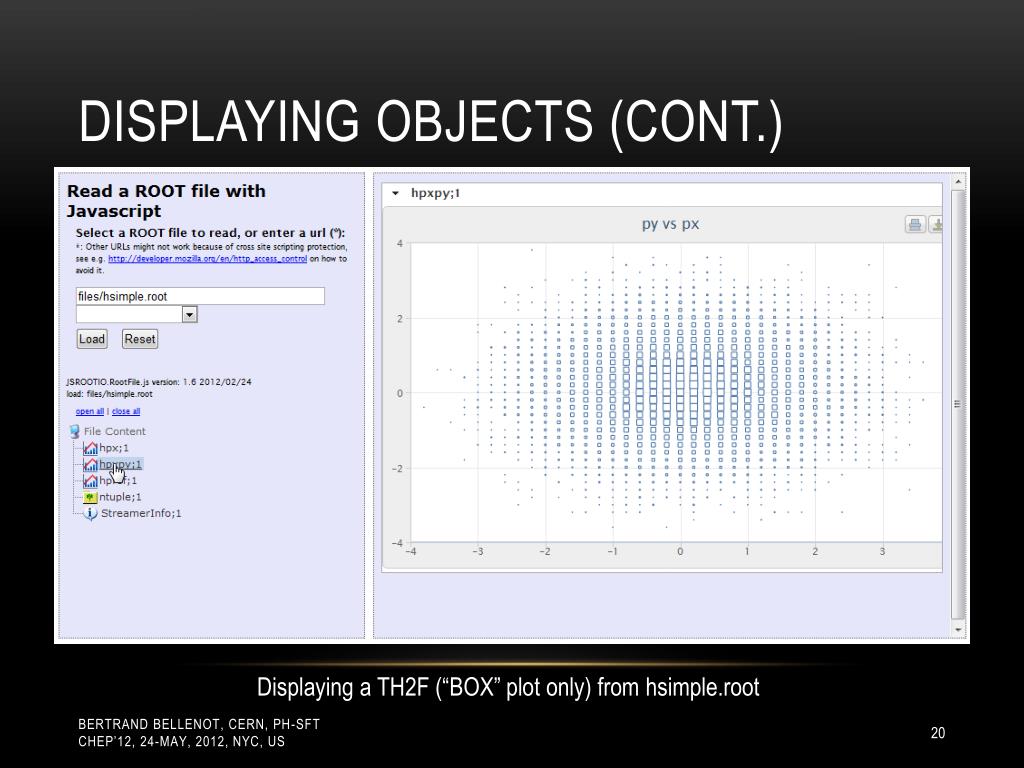Open the developer.mozilla.org access control link
1024x768 pixels.
(x=207, y=259)
